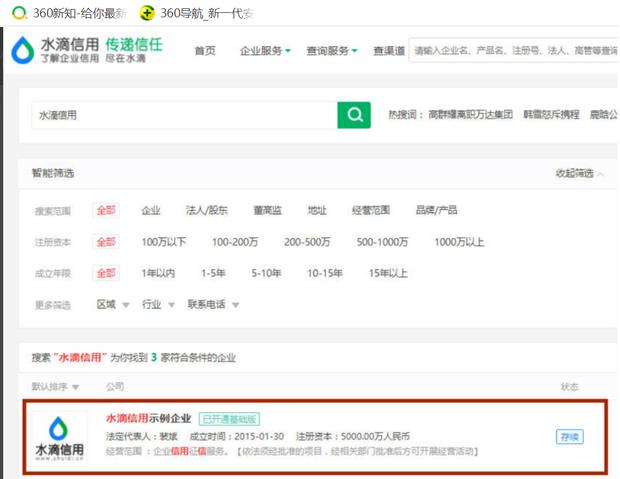Filter registered capital 1000万以上

tap(459, 242)
